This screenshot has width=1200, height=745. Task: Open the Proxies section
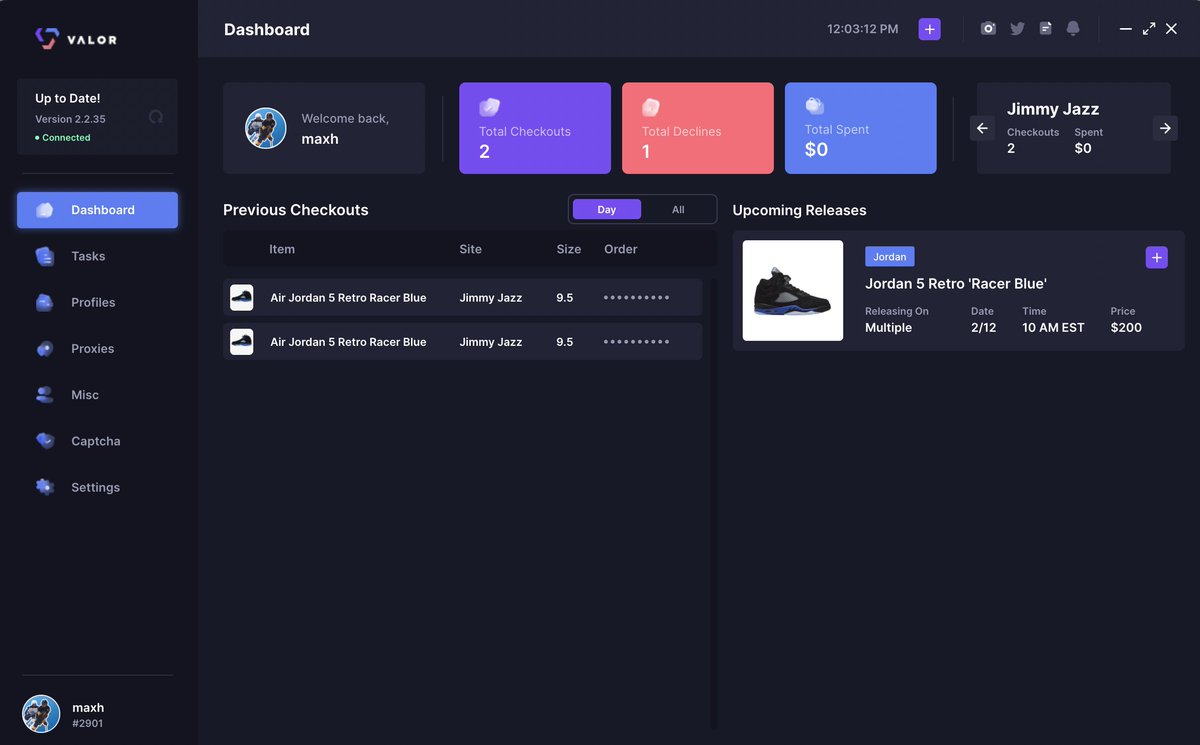(x=92, y=348)
